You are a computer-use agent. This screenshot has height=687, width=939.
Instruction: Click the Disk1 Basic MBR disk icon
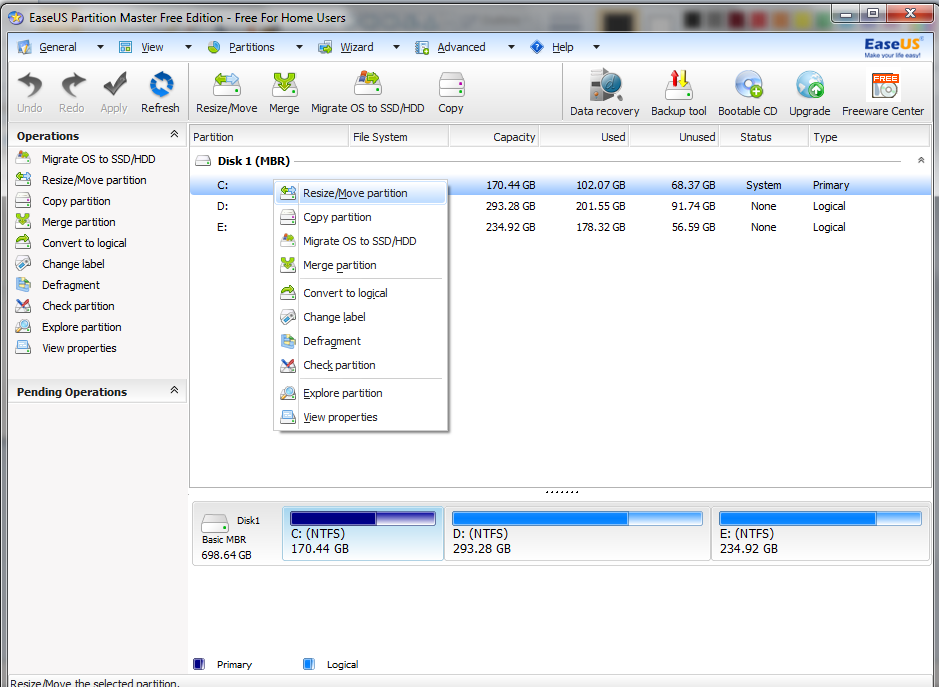point(214,523)
